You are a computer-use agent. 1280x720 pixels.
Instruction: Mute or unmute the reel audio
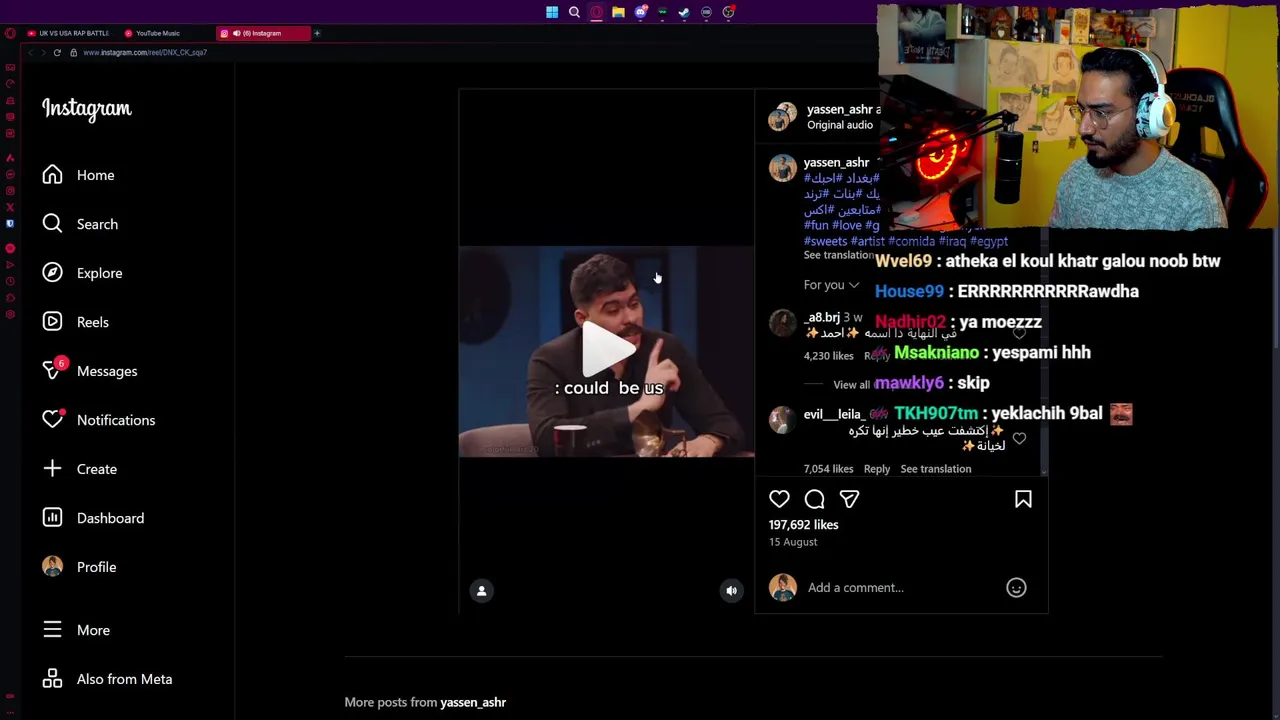(x=731, y=591)
